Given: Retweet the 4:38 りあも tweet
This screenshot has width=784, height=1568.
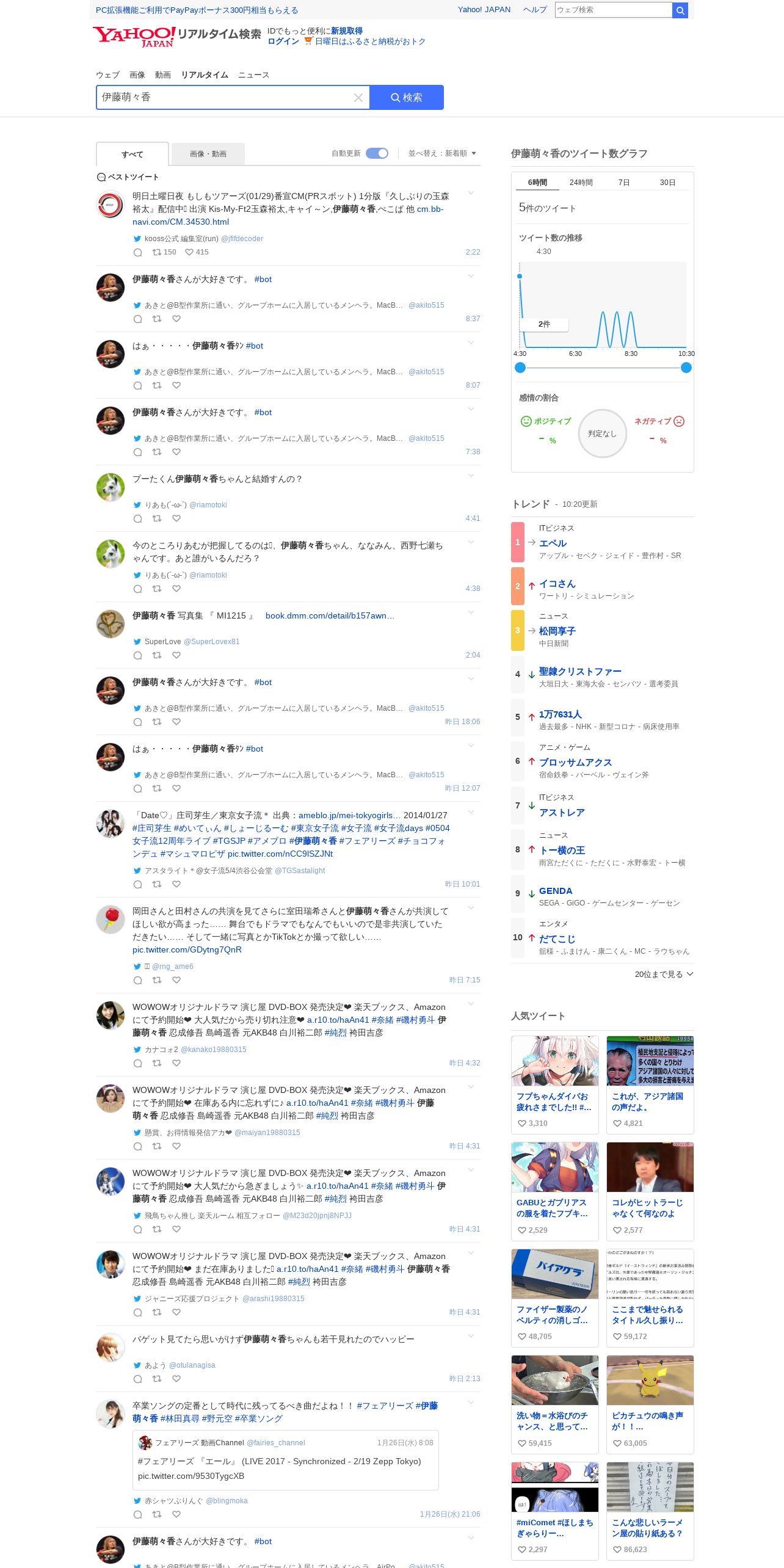Looking at the screenshot, I should tap(157, 589).
